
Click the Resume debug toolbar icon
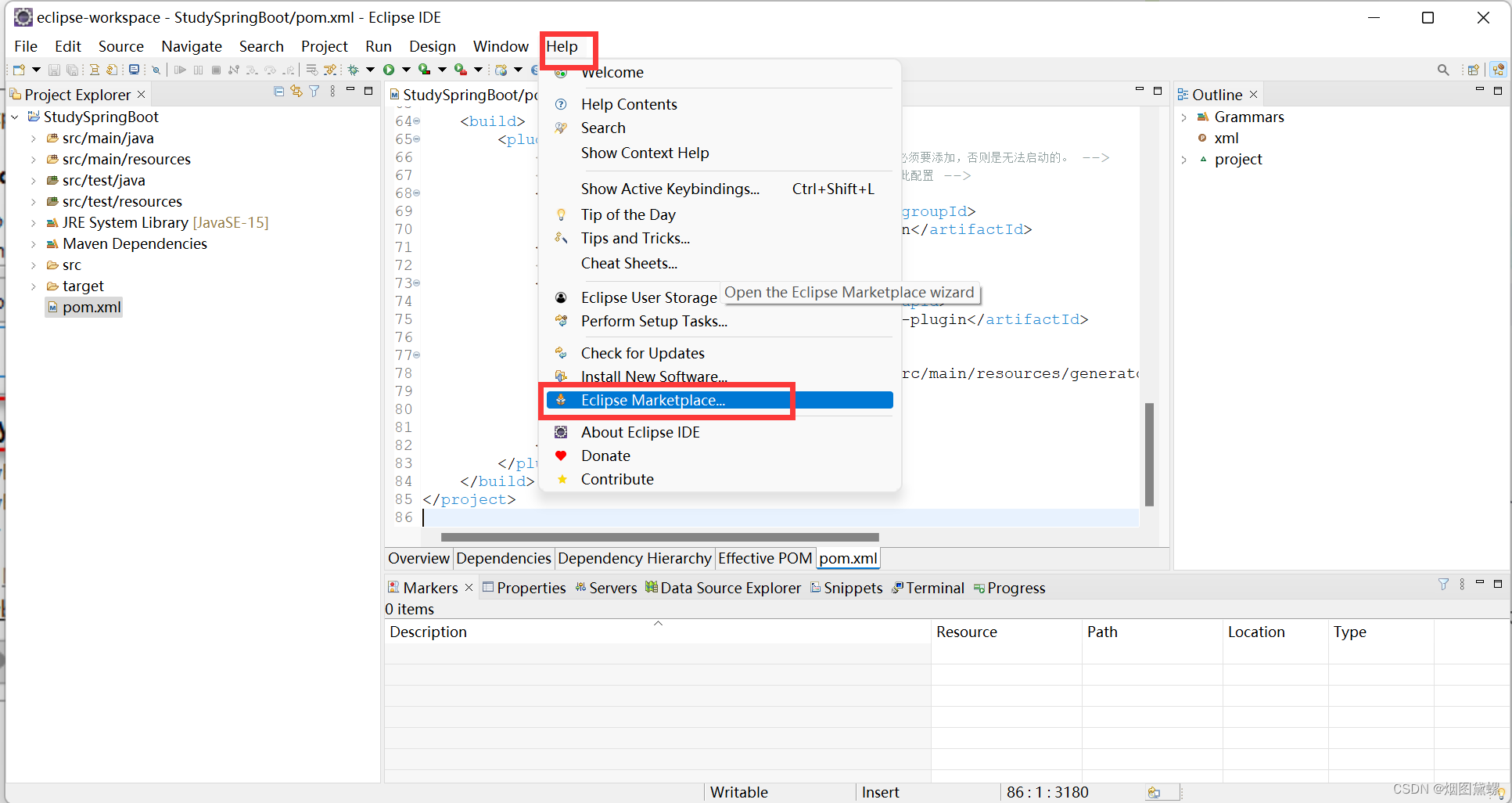tap(180, 70)
